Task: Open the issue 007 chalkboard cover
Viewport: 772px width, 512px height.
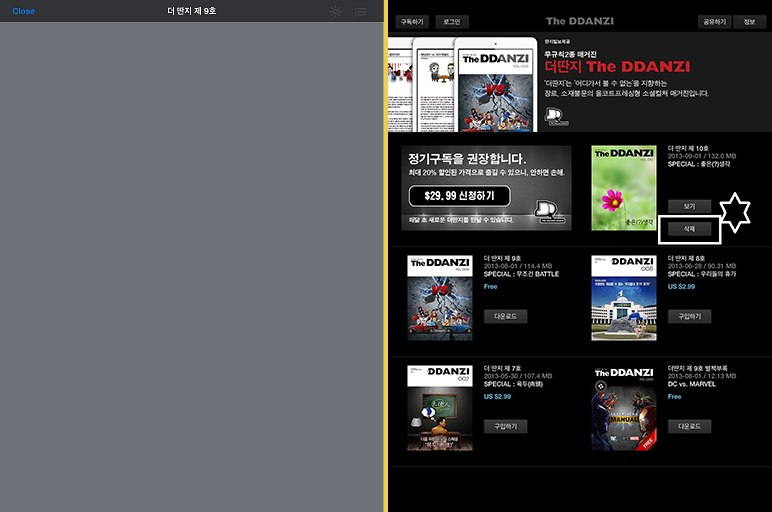Action: click(x=440, y=408)
